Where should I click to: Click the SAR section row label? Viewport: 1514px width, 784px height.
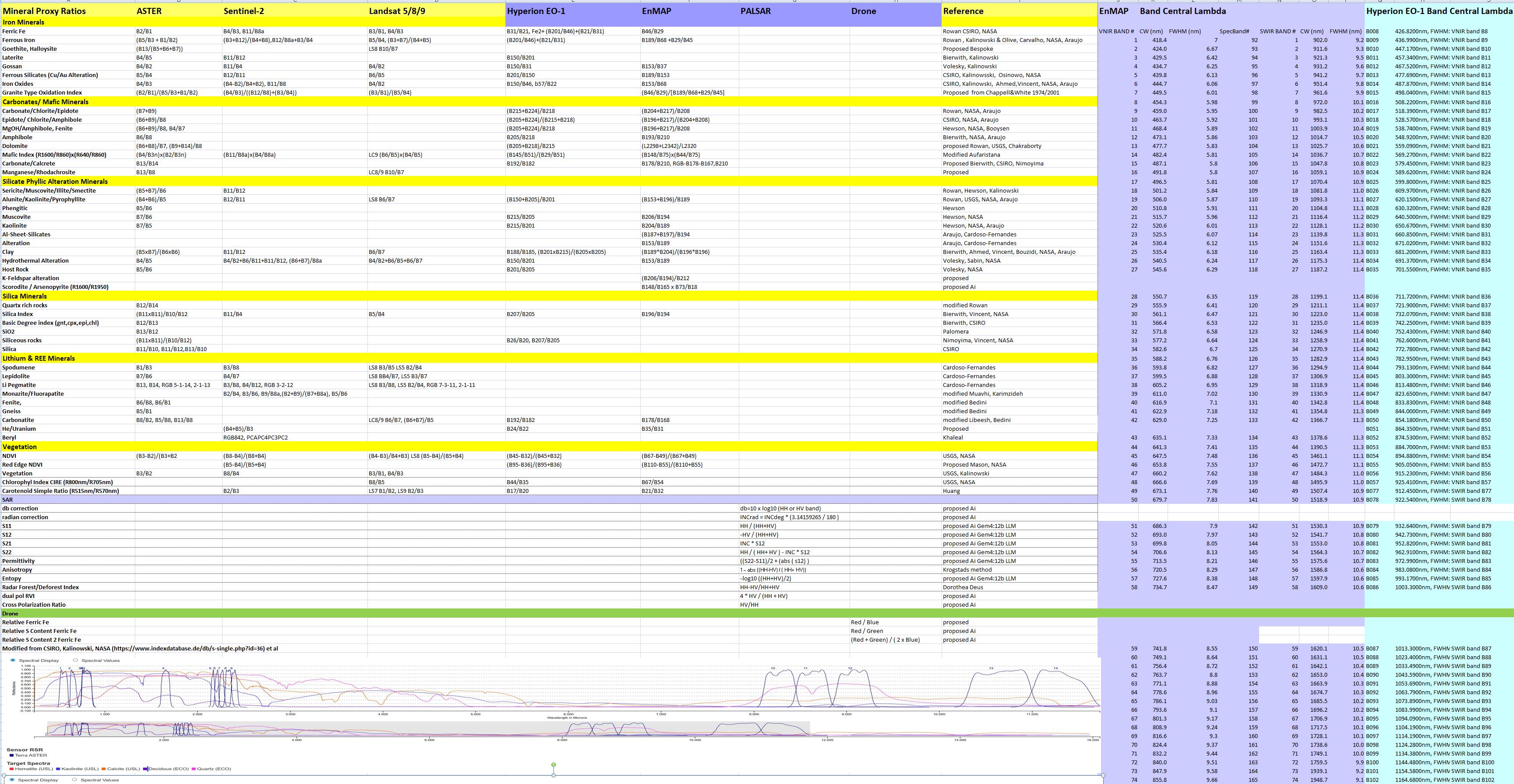click(7, 500)
